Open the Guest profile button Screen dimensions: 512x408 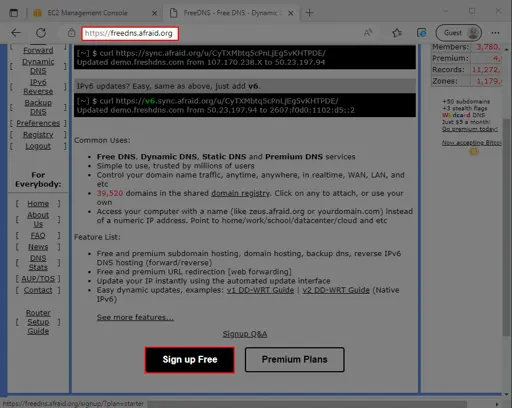pos(459,33)
